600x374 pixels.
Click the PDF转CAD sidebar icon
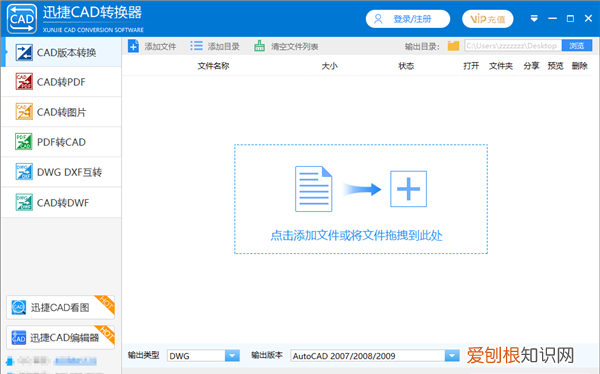pos(24,142)
